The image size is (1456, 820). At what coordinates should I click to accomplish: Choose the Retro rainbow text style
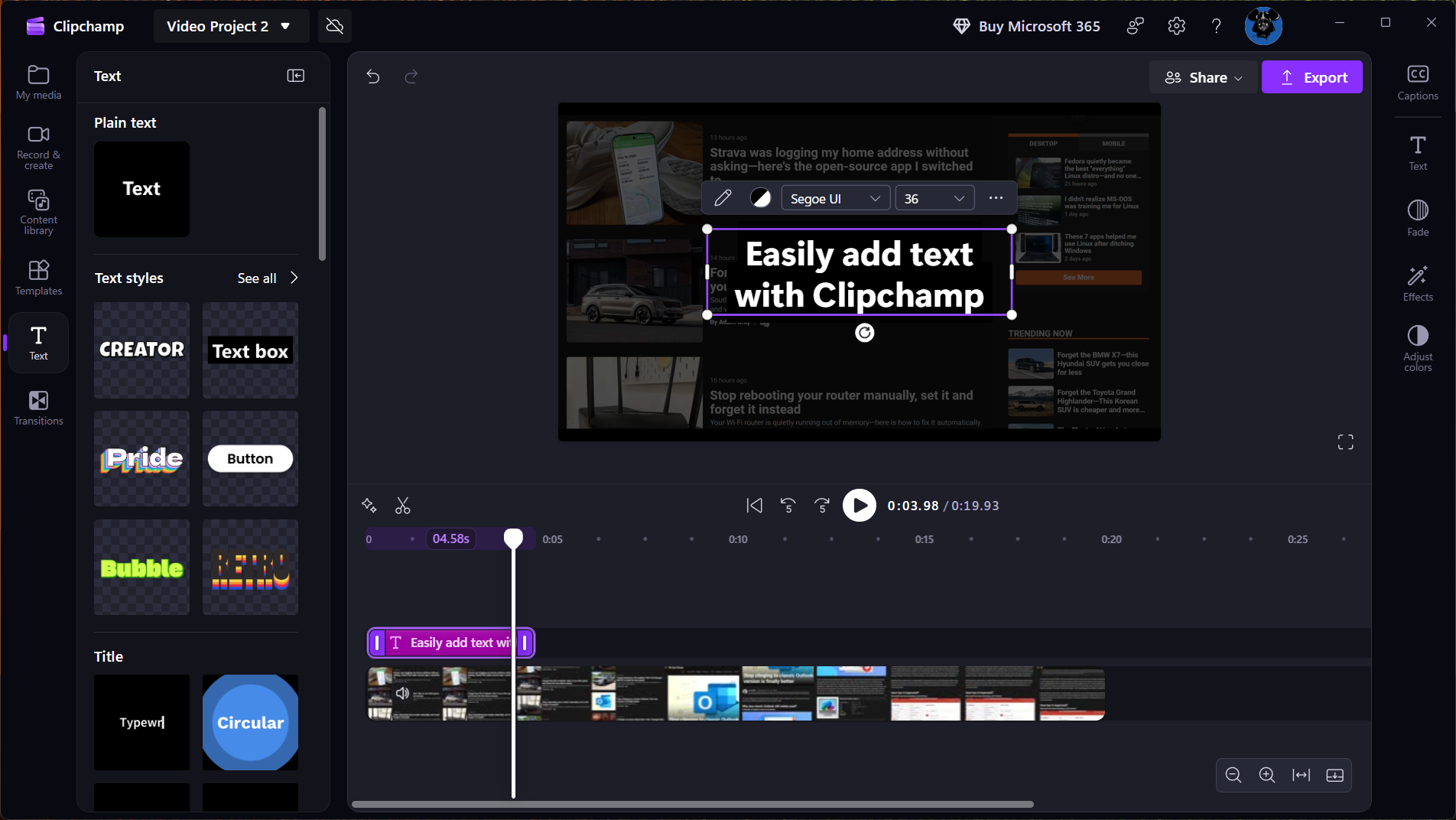(x=250, y=568)
